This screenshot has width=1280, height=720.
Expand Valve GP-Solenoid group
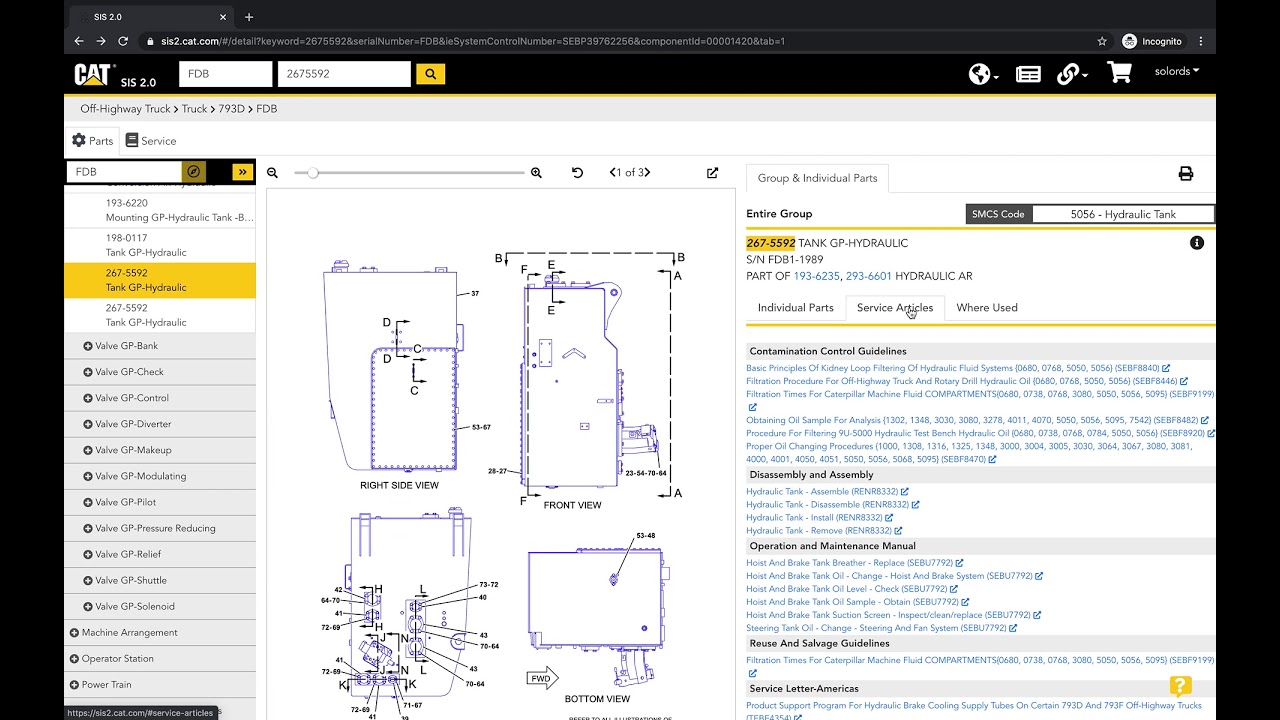click(88, 606)
